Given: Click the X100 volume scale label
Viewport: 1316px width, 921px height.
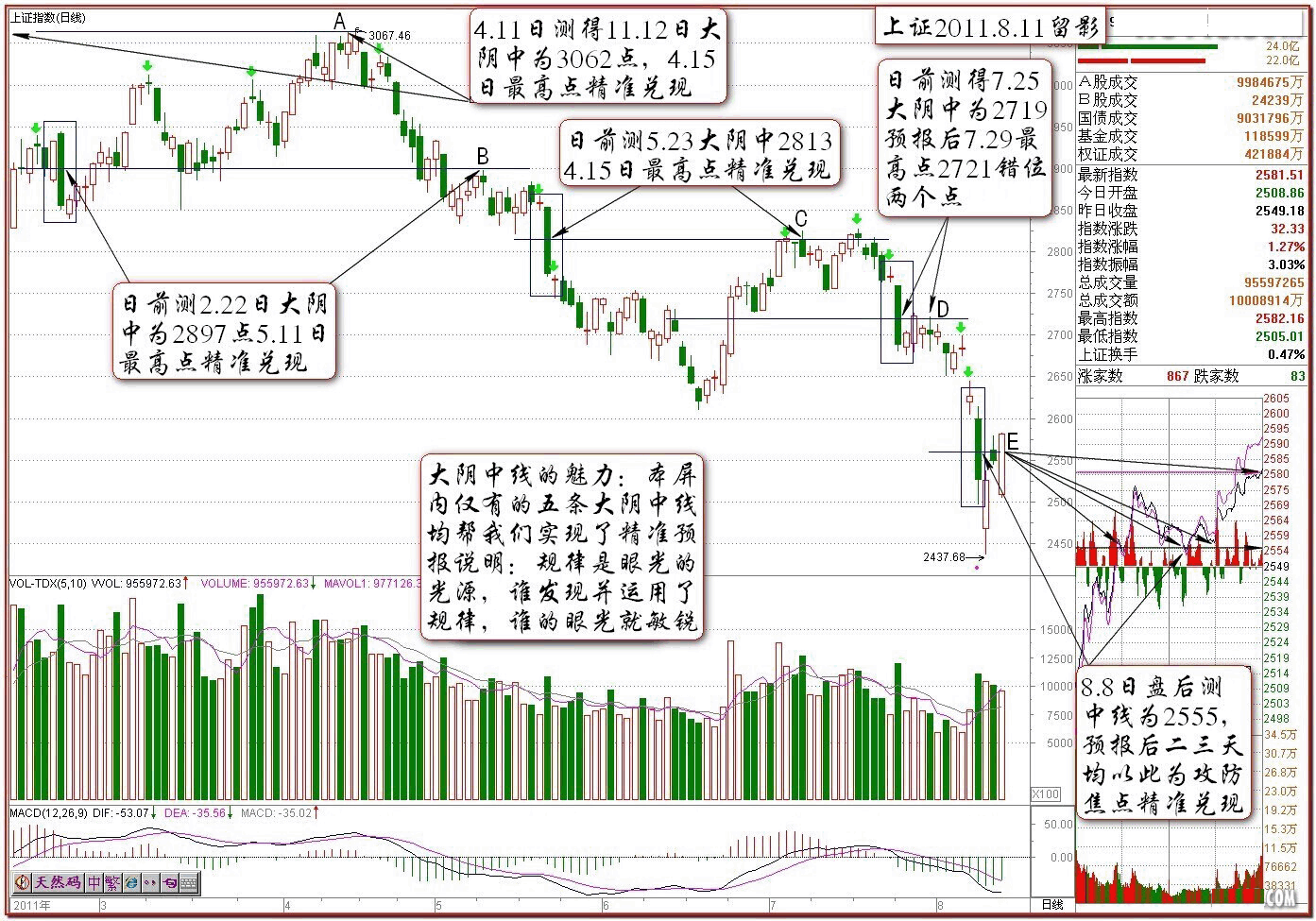Looking at the screenshot, I should [x=1045, y=794].
